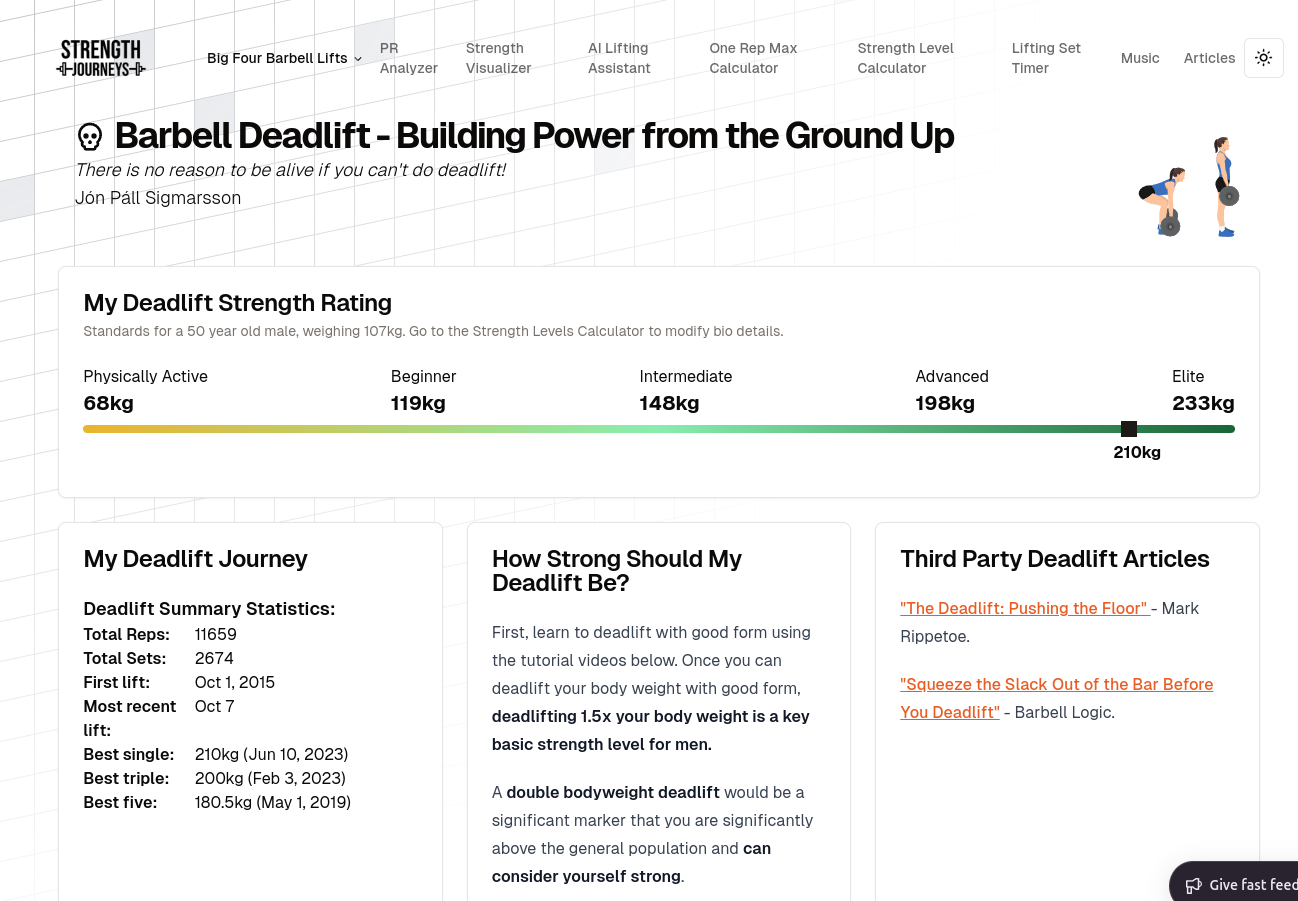Open the Lifting Set Timer tool
Image resolution: width=1298 pixels, height=901 pixels.
(1046, 58)
